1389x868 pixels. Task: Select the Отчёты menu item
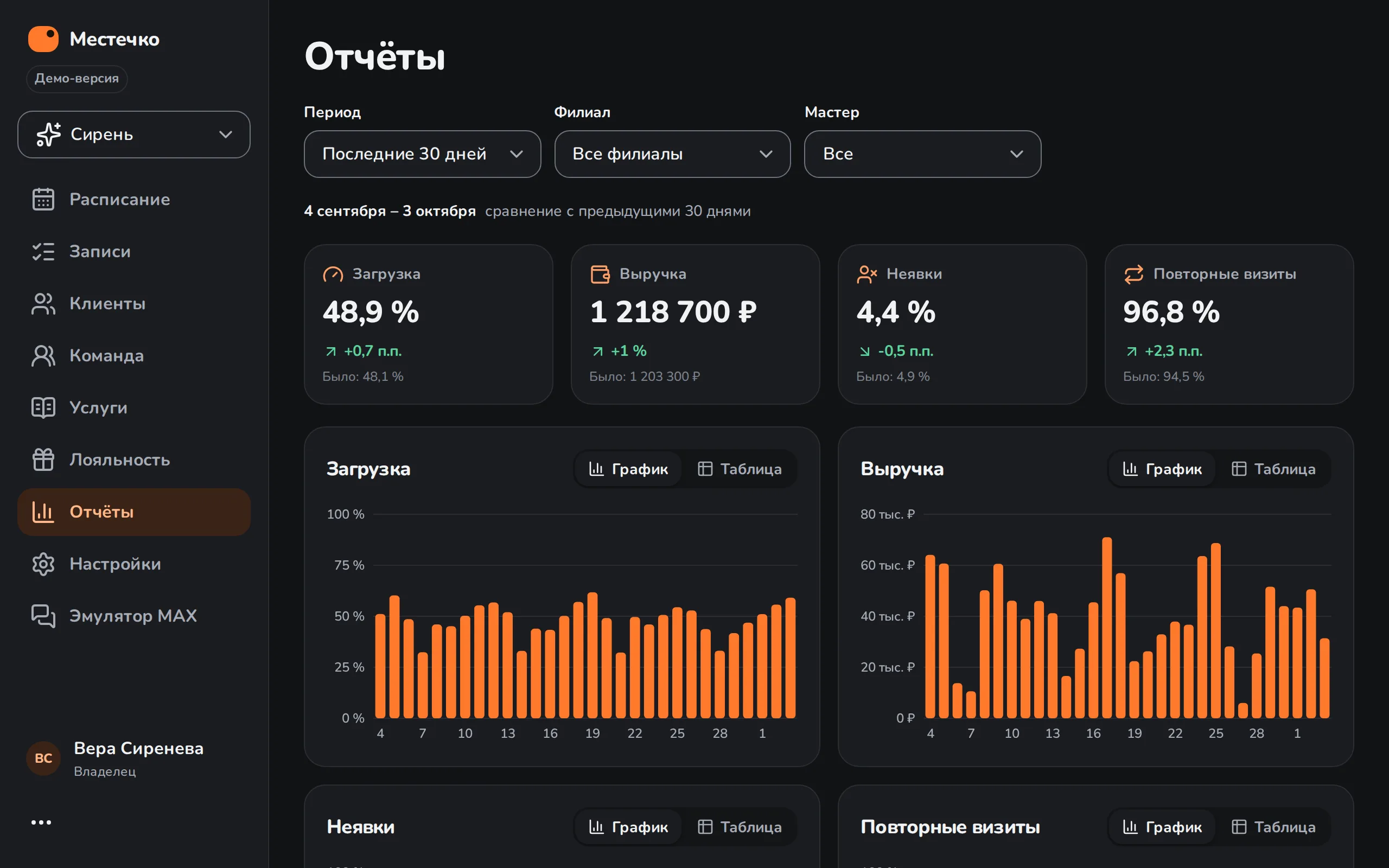click(133, 512)
